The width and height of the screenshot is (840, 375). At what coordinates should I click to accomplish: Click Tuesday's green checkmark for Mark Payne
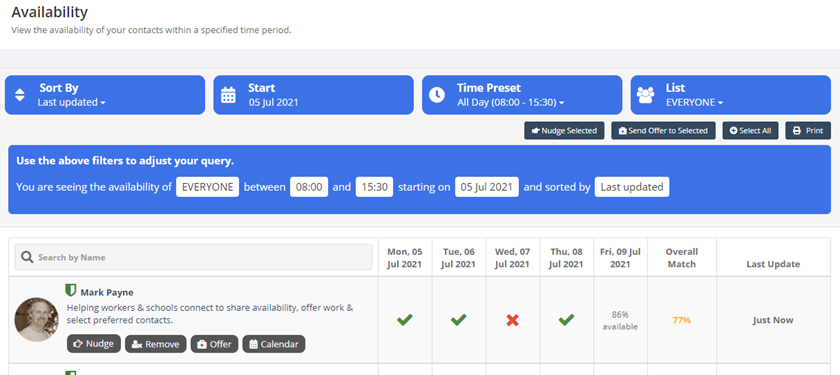pyautogui.click(x=459, y=320)
